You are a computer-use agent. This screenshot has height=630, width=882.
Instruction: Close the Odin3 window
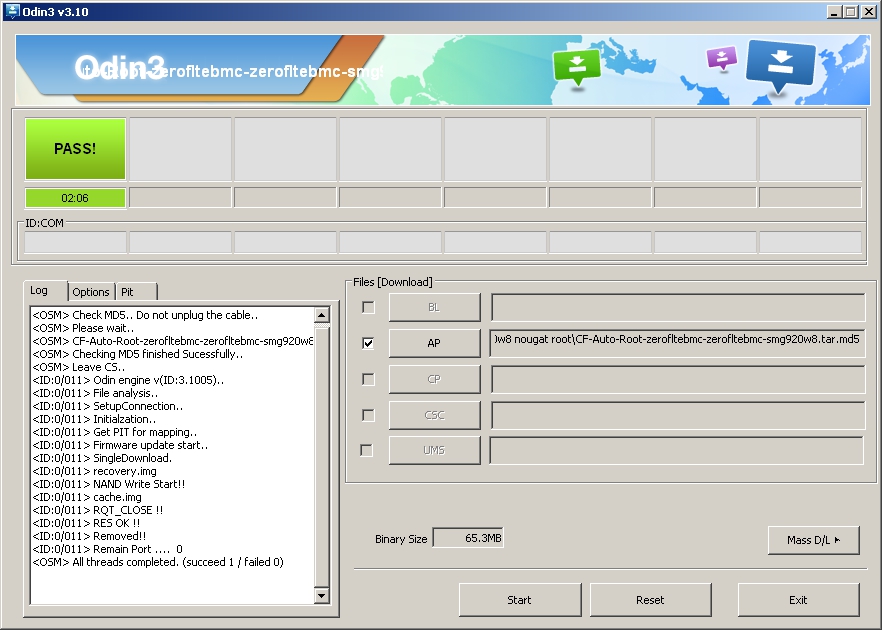(868, 11)
